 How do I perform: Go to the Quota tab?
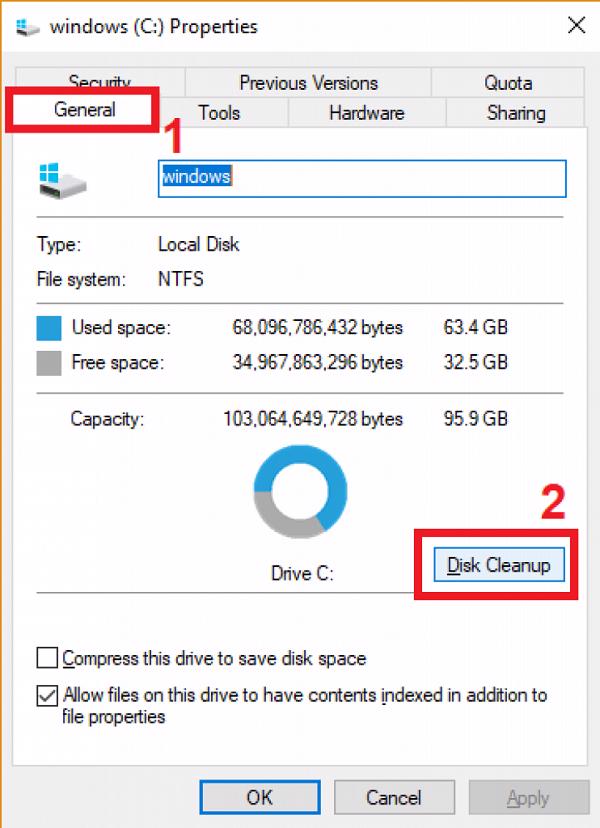508,83
